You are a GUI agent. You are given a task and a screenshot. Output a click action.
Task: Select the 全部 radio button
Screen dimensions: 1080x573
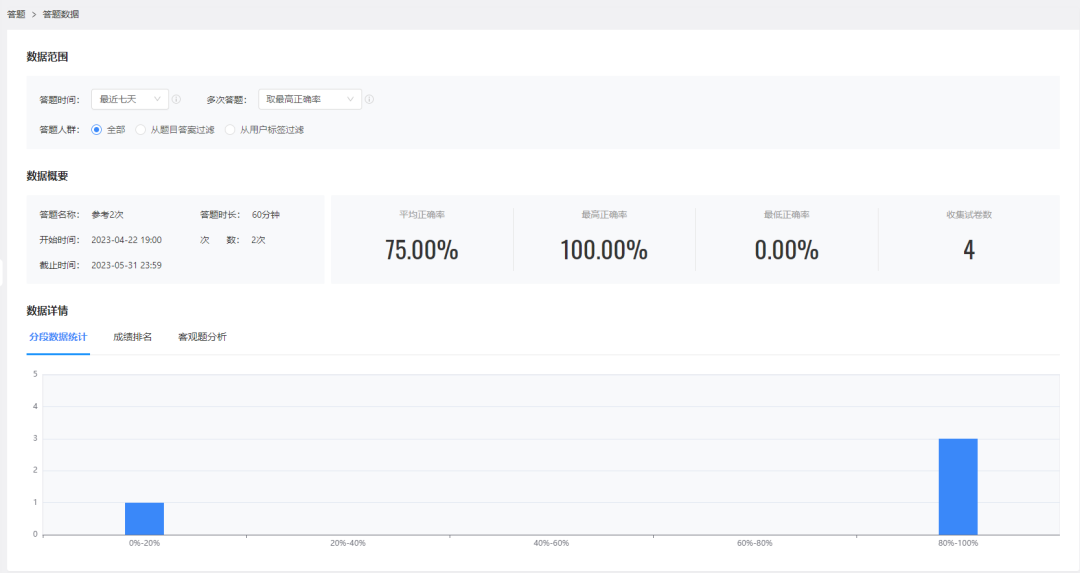[x=97, y=130]
